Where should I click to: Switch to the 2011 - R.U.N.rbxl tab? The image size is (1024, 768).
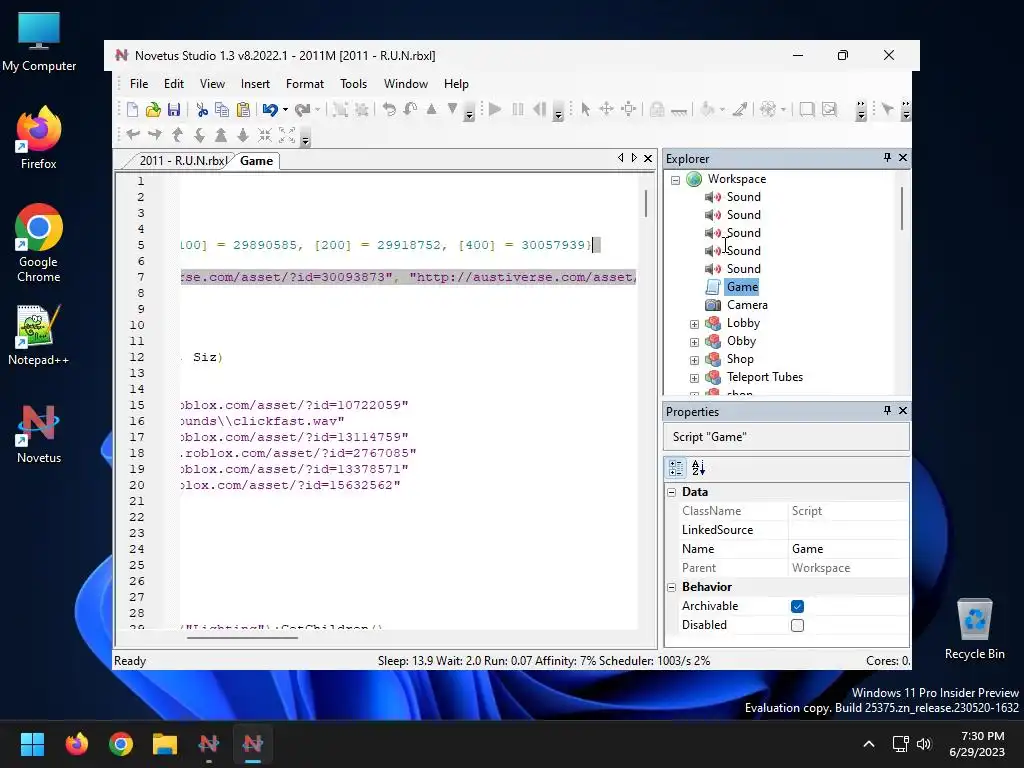click(x=184, y=161)
